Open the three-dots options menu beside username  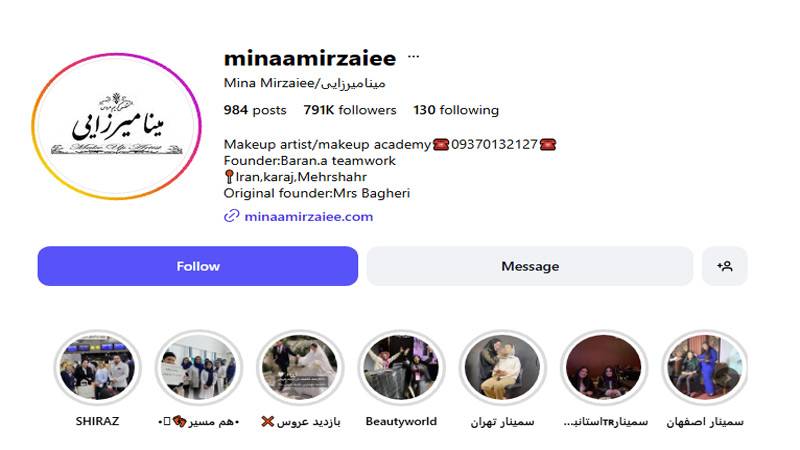click(x=413, y=57)
